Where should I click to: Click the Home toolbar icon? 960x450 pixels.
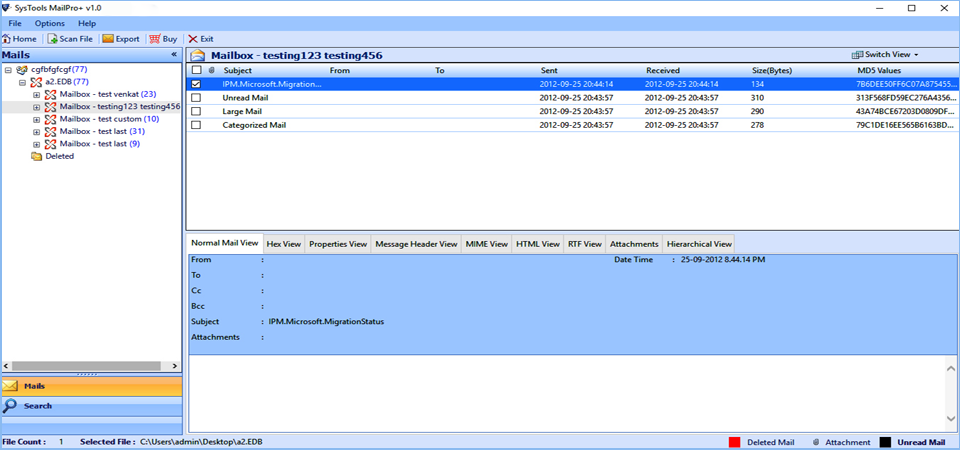6,39
